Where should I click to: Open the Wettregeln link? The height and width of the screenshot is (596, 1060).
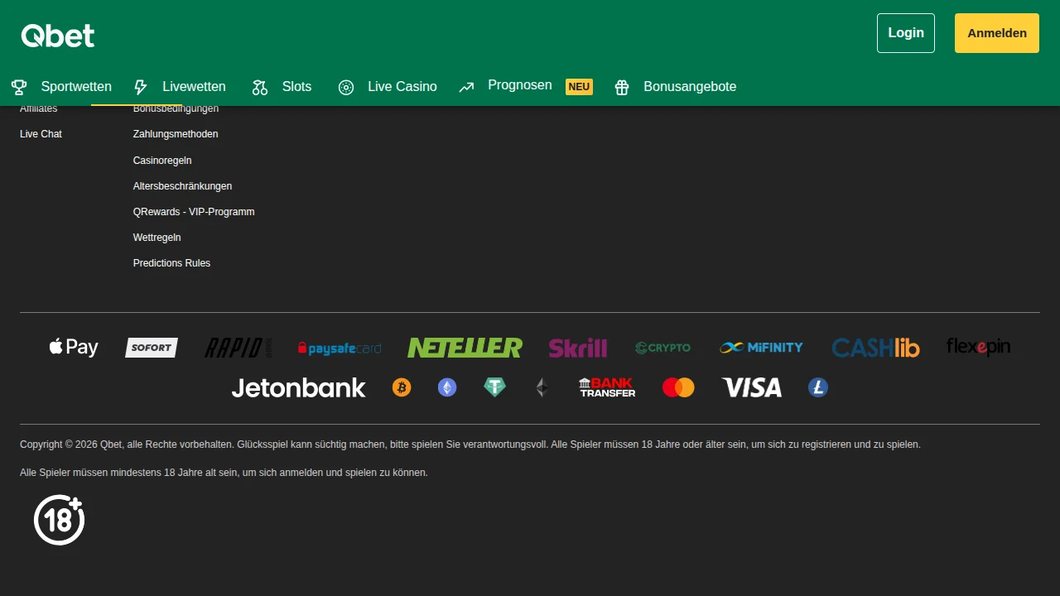[157, 237]
